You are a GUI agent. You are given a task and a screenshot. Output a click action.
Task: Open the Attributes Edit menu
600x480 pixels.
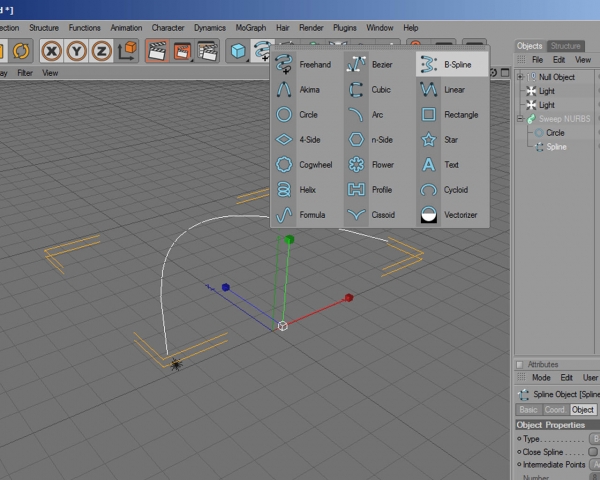pyautogui.click(x=567, y=377)
